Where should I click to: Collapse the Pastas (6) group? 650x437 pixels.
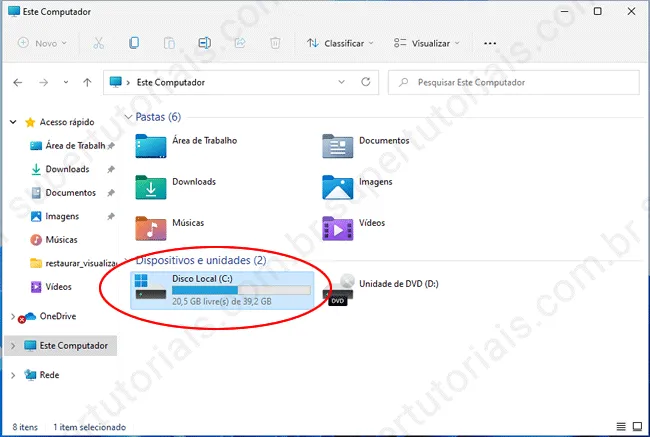coord(129,117)
